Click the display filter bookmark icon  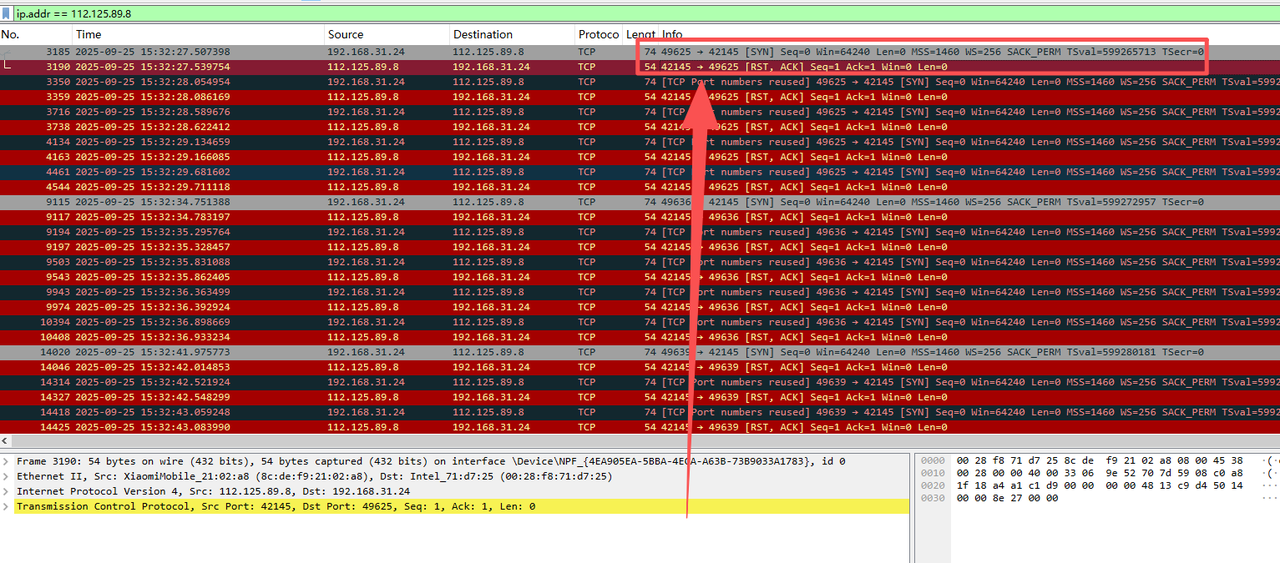pos(7,14)
